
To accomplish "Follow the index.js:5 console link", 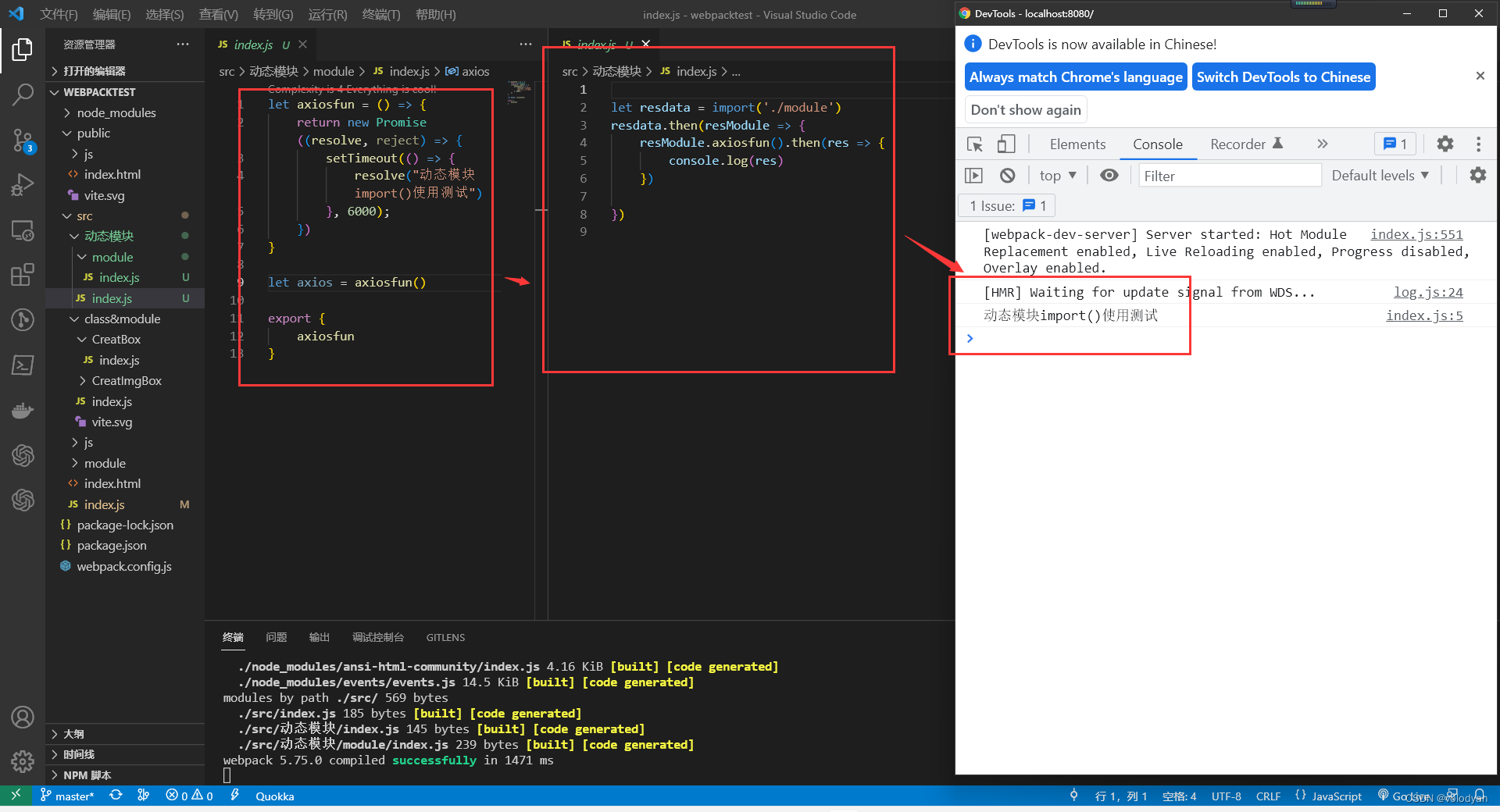I will pyautogui.click(x=1424, y=315).
